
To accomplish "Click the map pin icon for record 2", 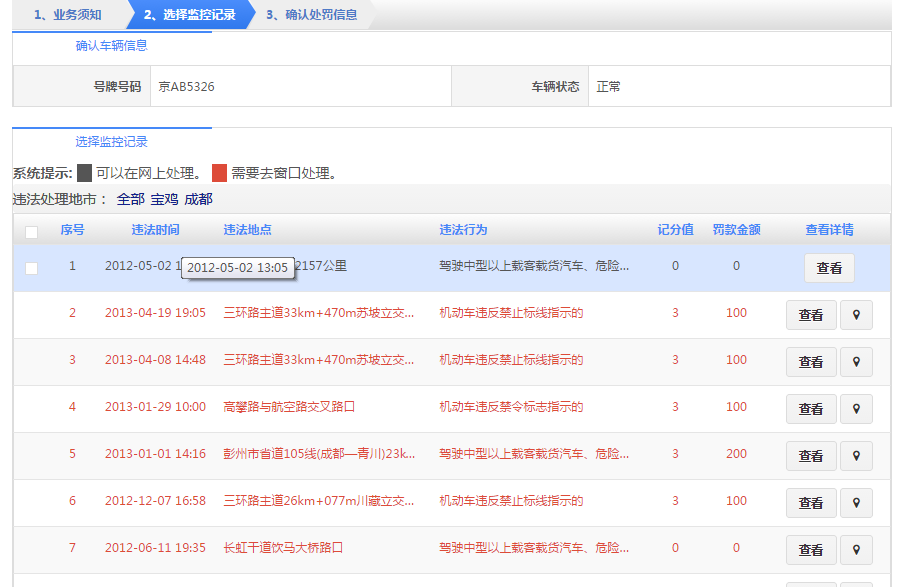I will pos(856,315).
